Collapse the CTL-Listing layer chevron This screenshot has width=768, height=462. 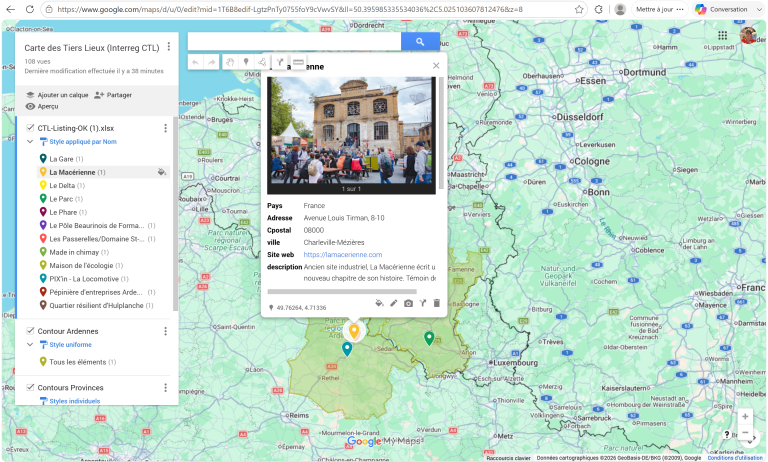(x=30, y=142)
